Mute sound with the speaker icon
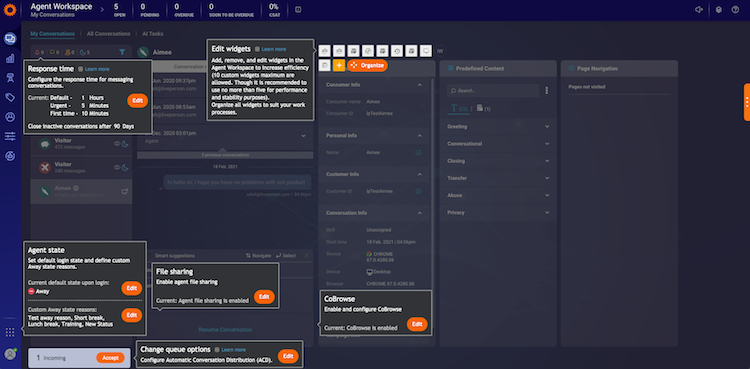The width and height of the screenshot is (750, 369). coord(699,10)
